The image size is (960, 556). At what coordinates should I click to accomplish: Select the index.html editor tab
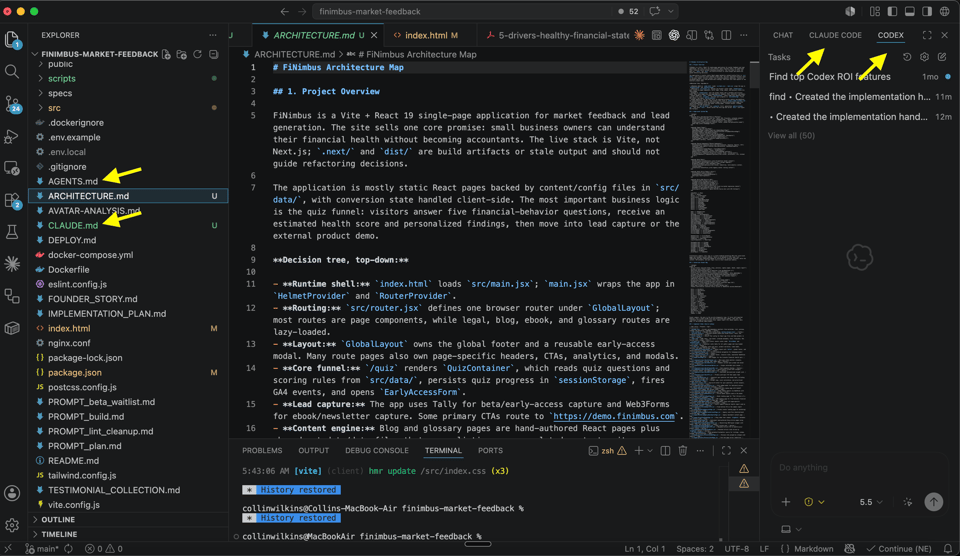point(426,35)
